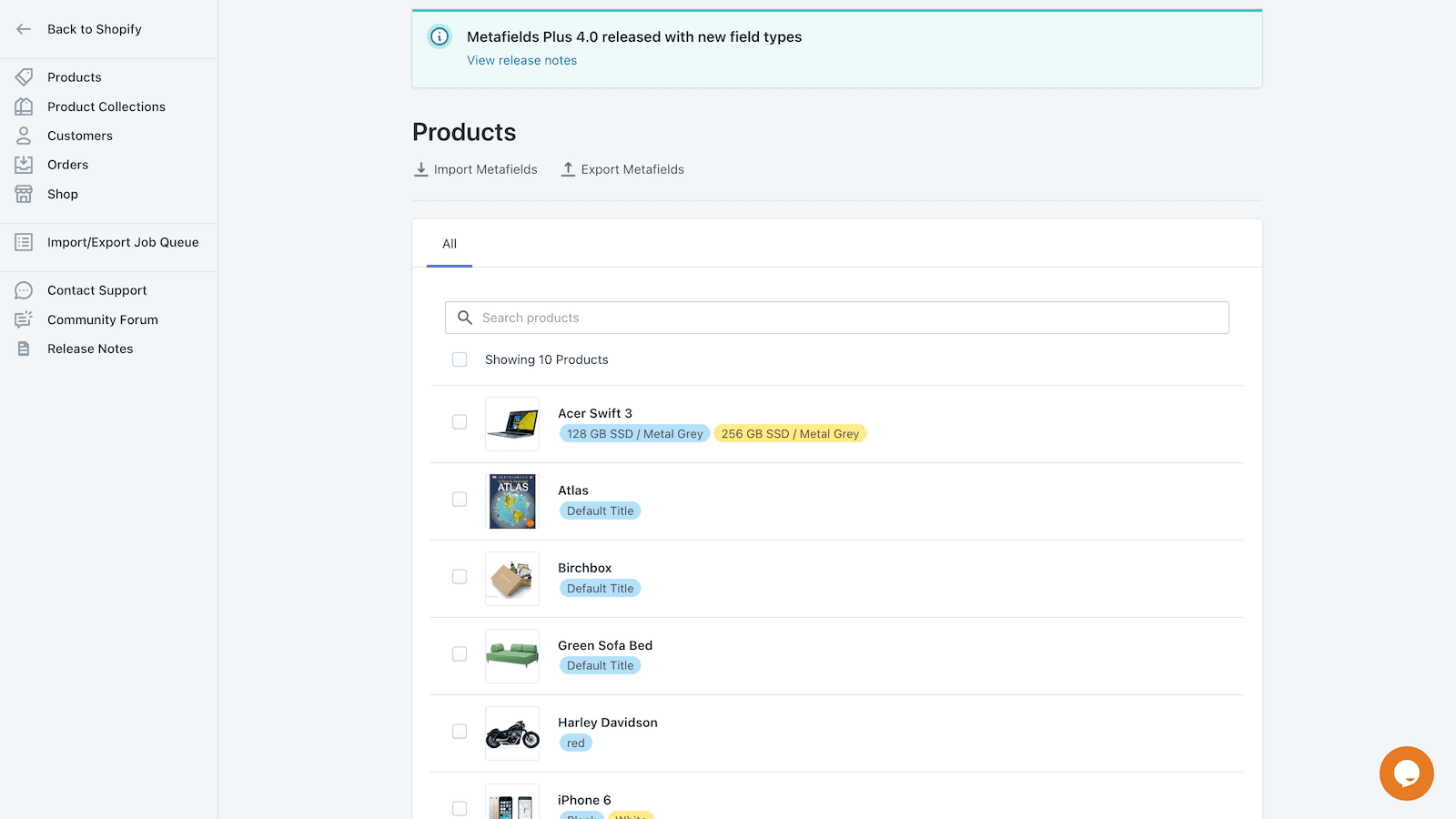Image resolution: width=1456 pixels, height=819 pixels.
Task: Click the 256 GB SSD / Metal Grey tag
Action: click(790, 434)
